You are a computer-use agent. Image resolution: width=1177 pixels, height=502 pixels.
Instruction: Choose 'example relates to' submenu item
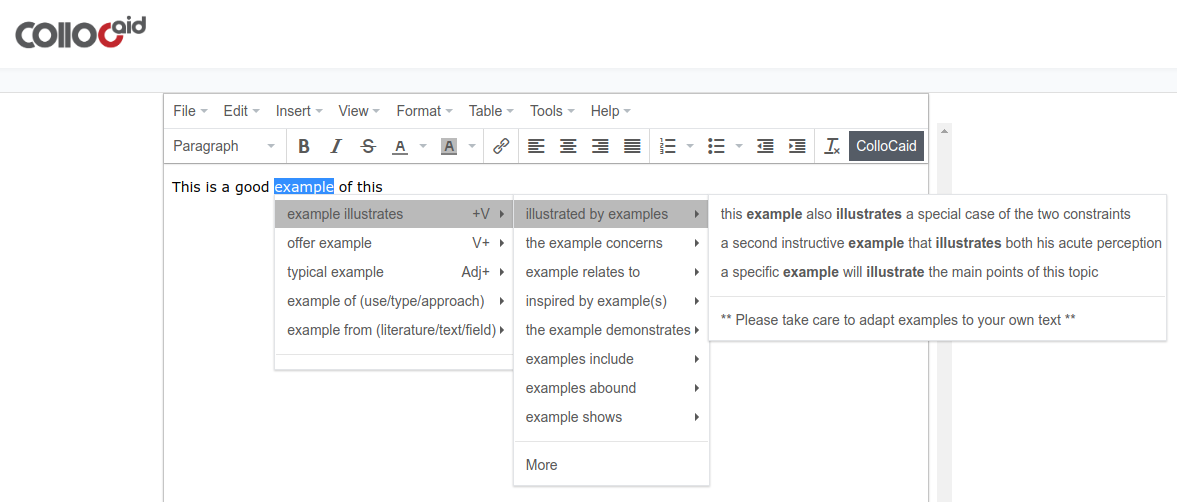tap(611, 272)
